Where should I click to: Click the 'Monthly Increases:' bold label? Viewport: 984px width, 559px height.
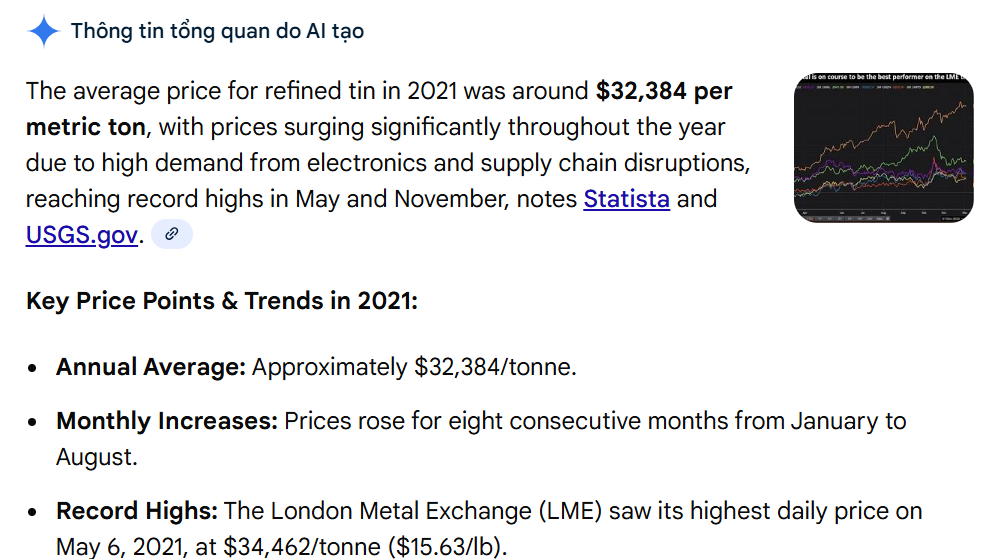point(167,421)
